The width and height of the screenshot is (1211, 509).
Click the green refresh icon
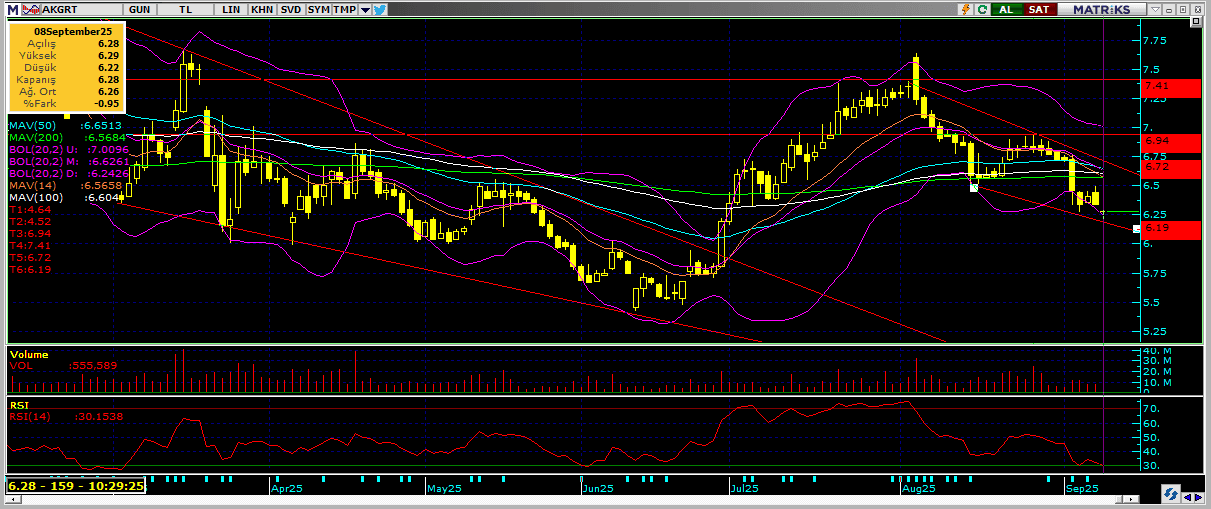click(x=982, y=9)
